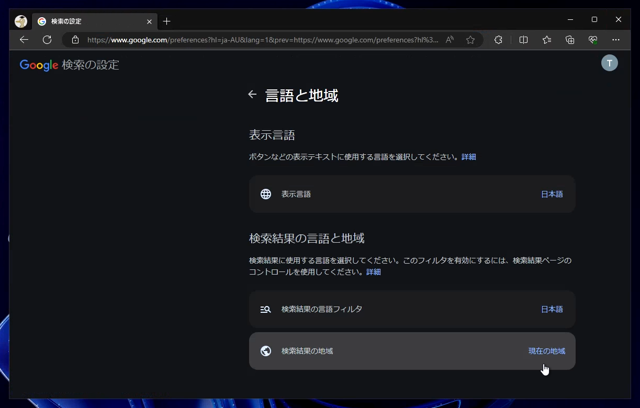
Task: Click the 検索の設定 header text
Action: coord(90,65)
